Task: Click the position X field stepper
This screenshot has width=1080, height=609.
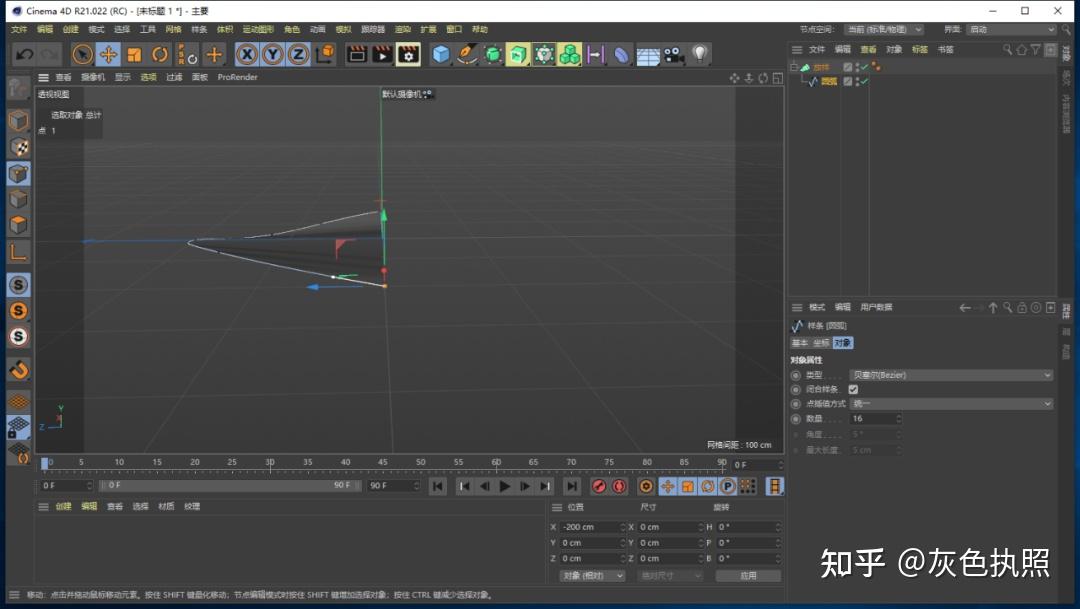Action: point(622,527)
